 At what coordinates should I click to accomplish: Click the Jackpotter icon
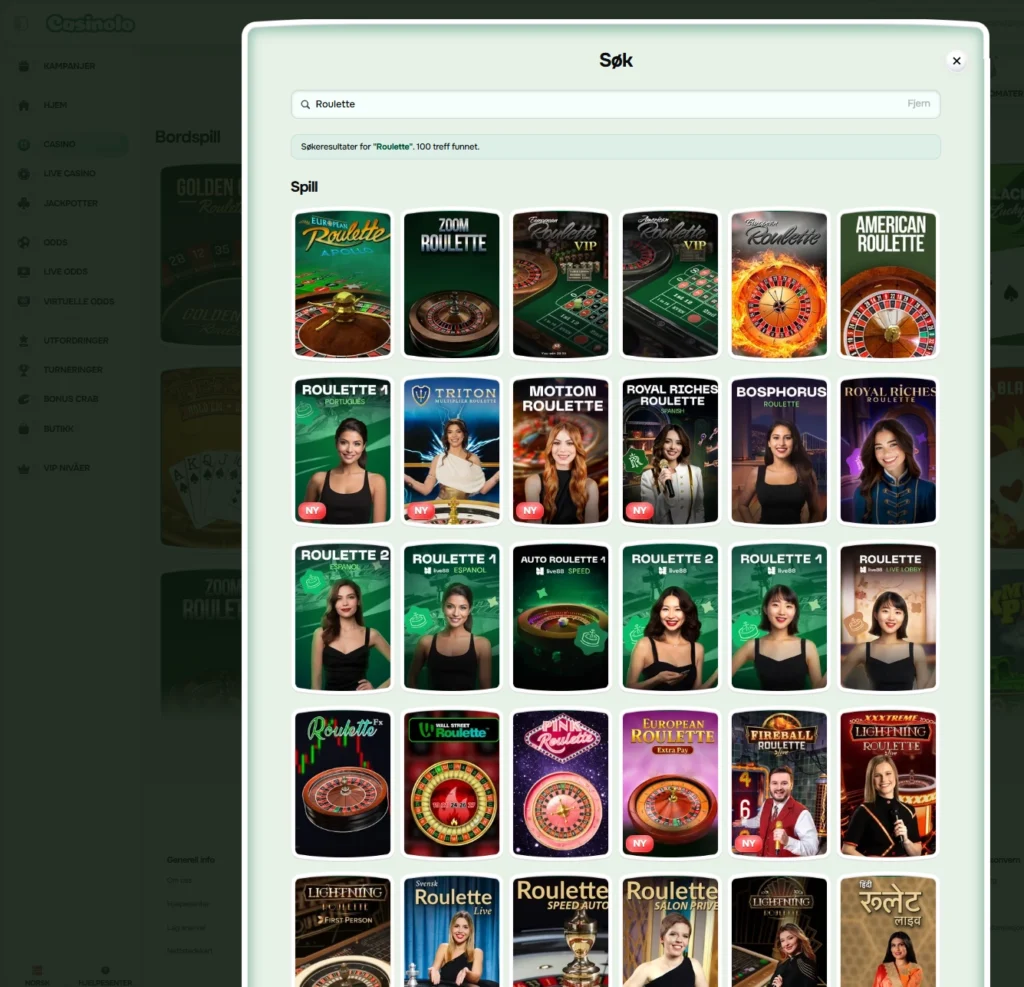pos(24,204)
